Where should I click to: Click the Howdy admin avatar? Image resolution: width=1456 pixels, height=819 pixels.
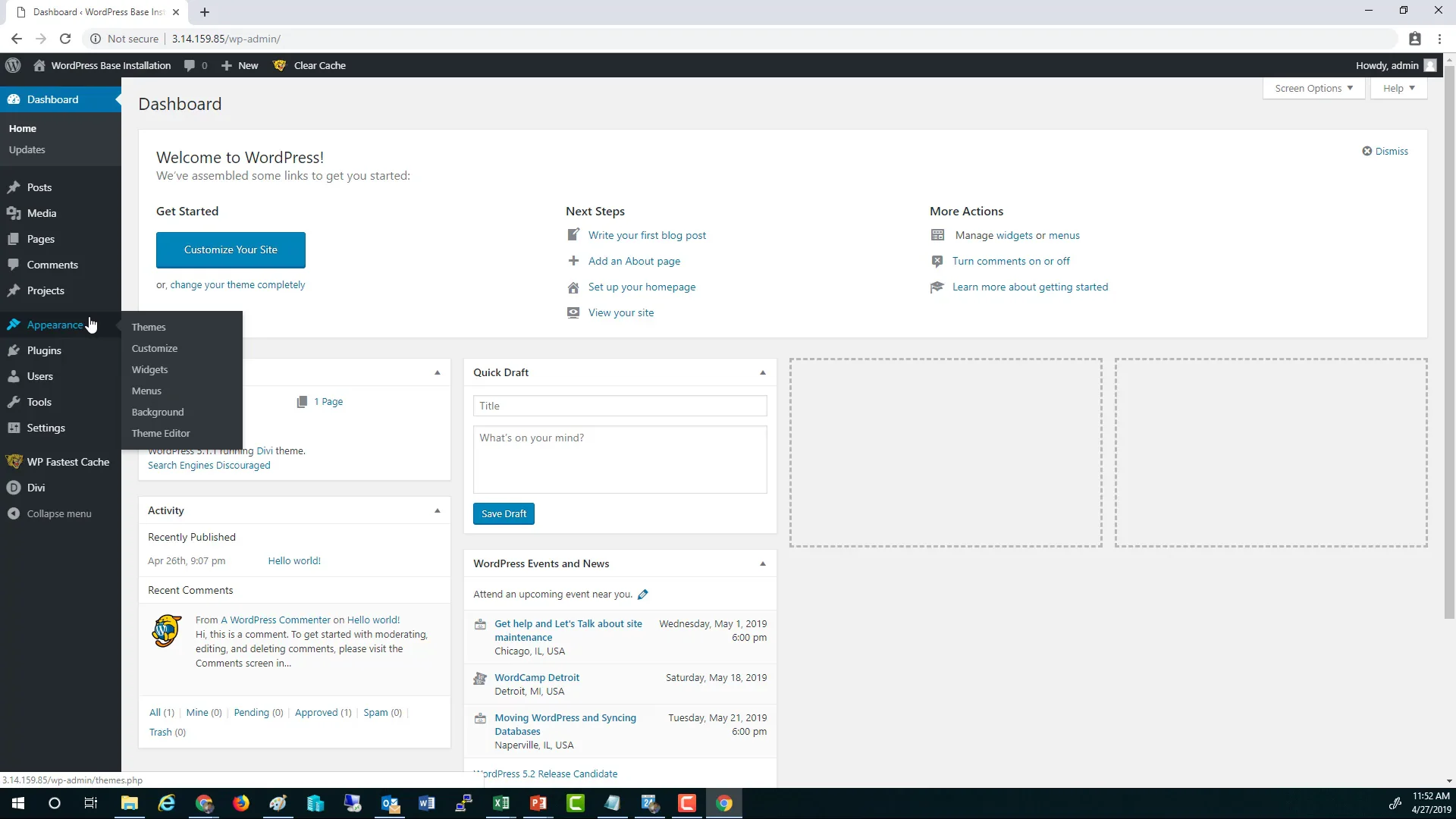pyautogui.click(x=1429, y=66)
